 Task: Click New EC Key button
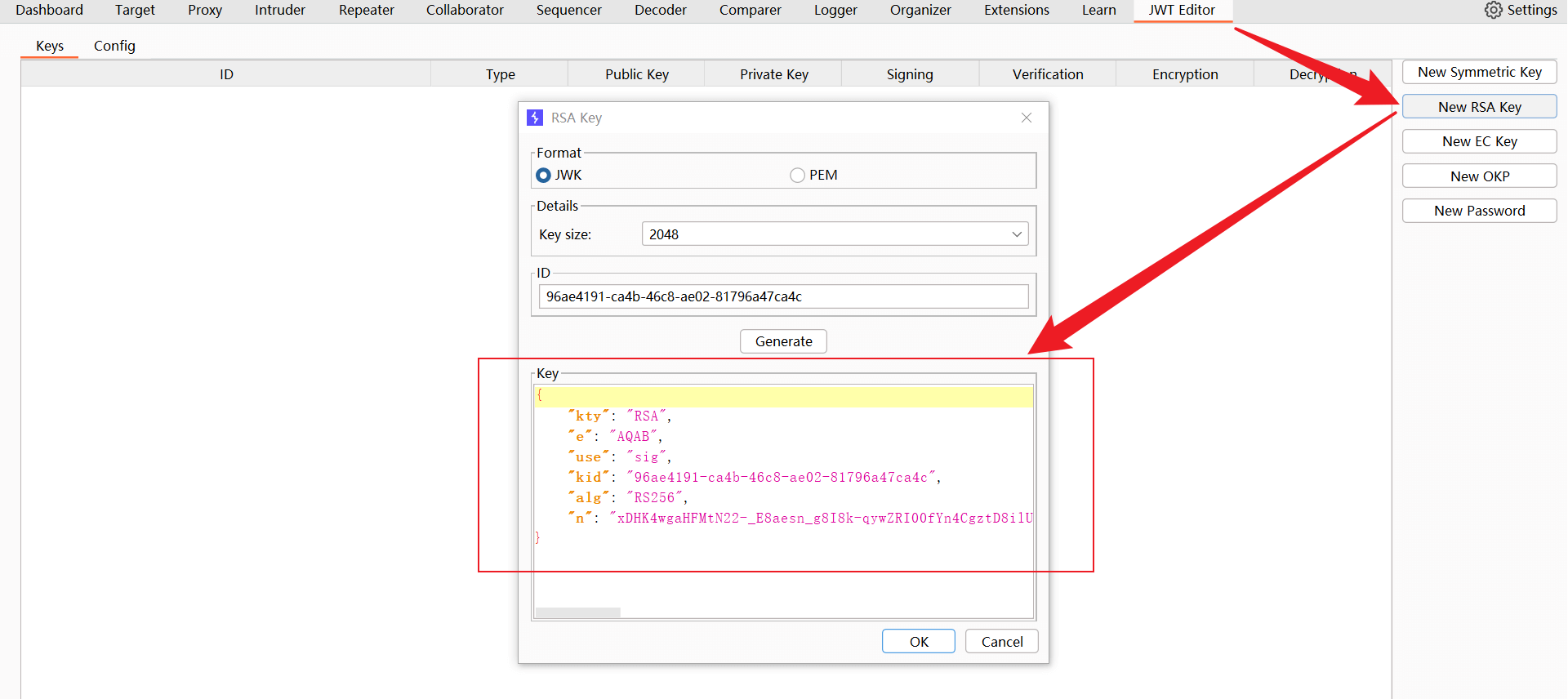1479,141
